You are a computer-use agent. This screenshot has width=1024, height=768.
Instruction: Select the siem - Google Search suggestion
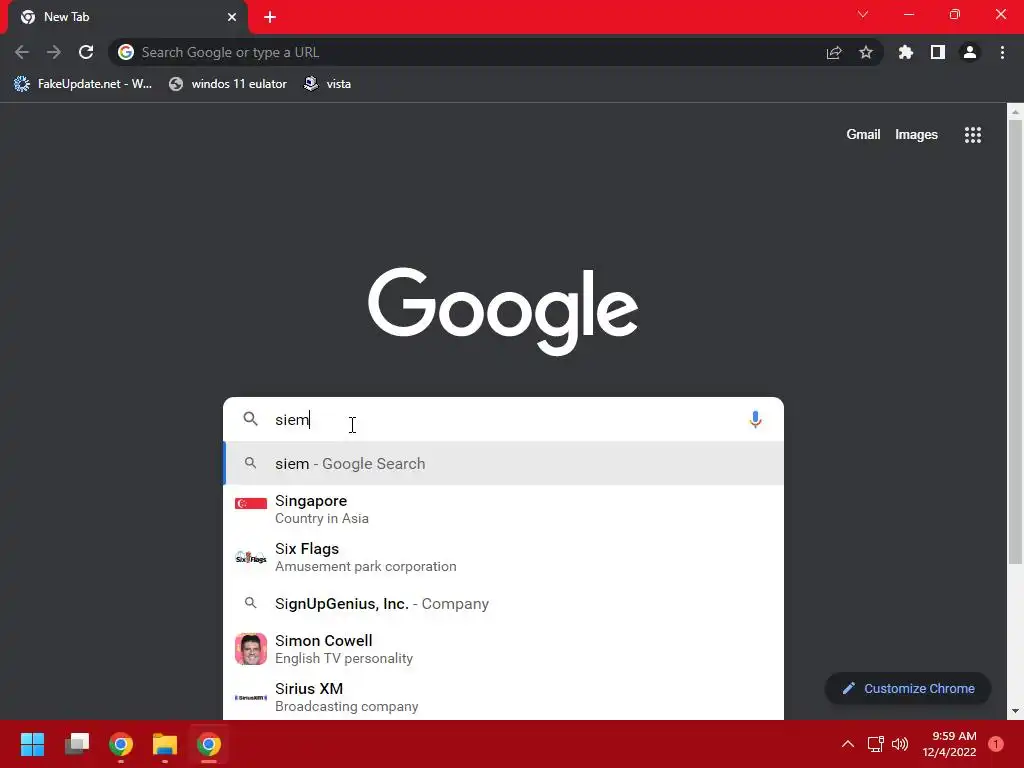pyautogui.click(x=503, y=463)
